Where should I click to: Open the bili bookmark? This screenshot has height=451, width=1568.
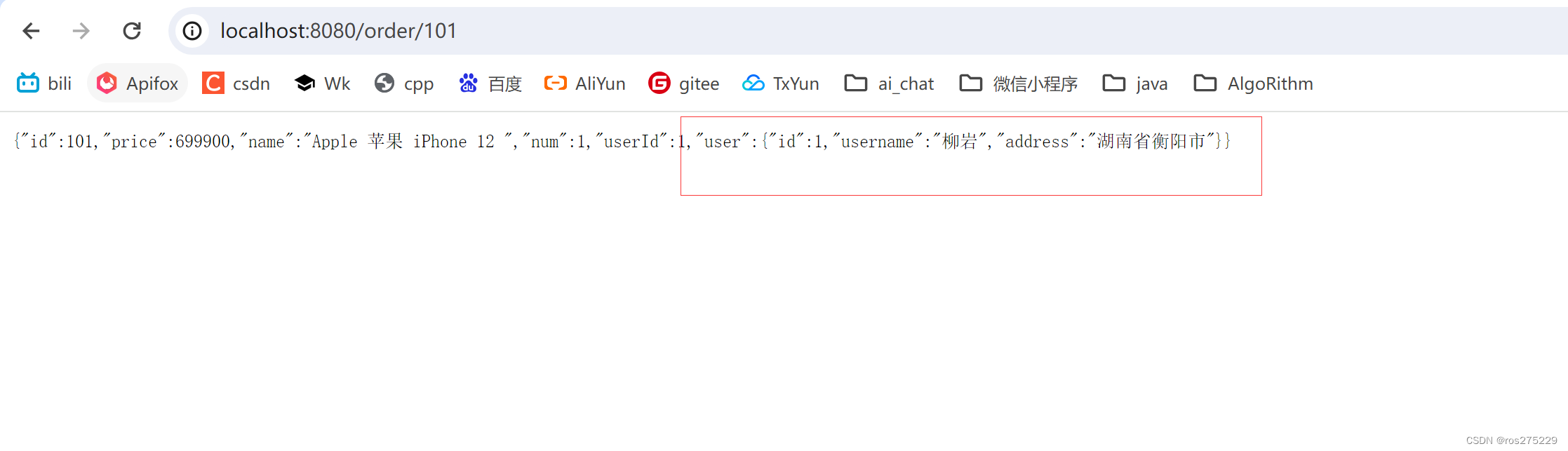click(44, 83)
